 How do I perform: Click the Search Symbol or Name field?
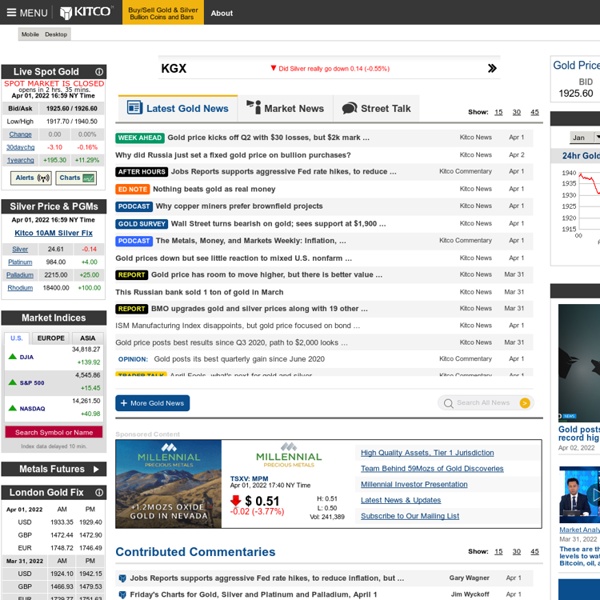click(54, 432)
